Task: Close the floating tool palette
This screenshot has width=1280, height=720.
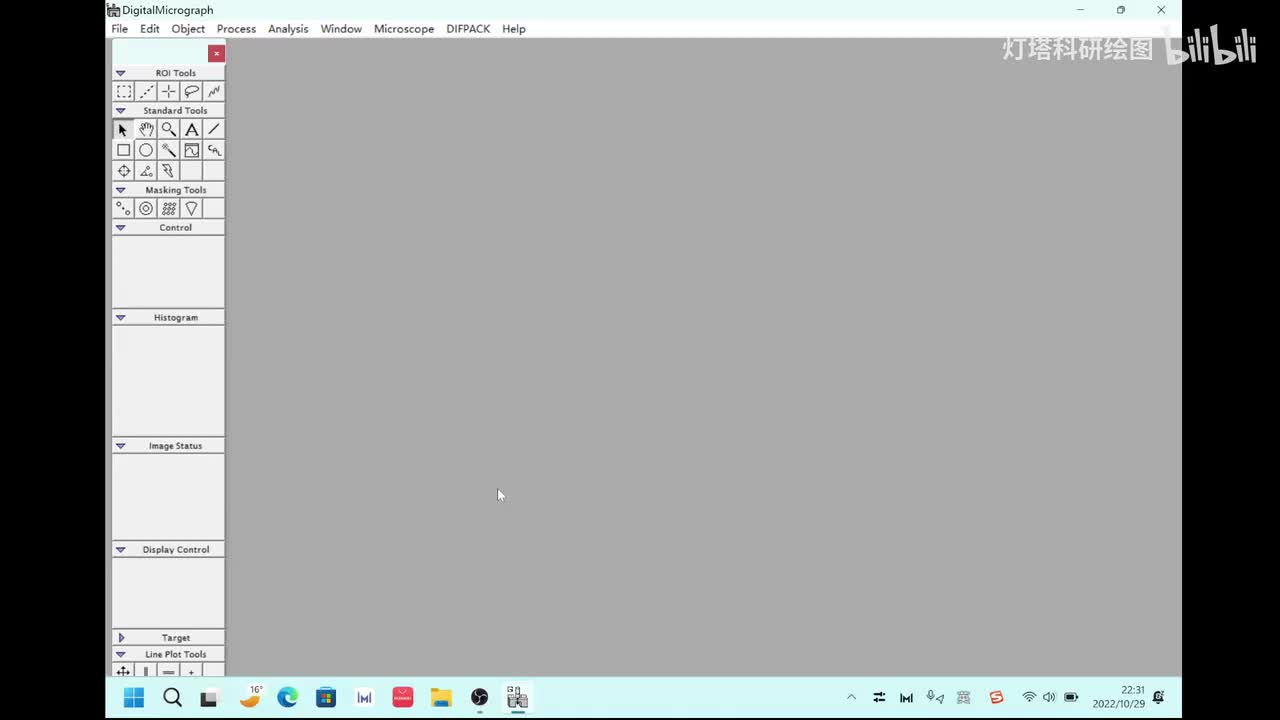Action: coord(216,53)
